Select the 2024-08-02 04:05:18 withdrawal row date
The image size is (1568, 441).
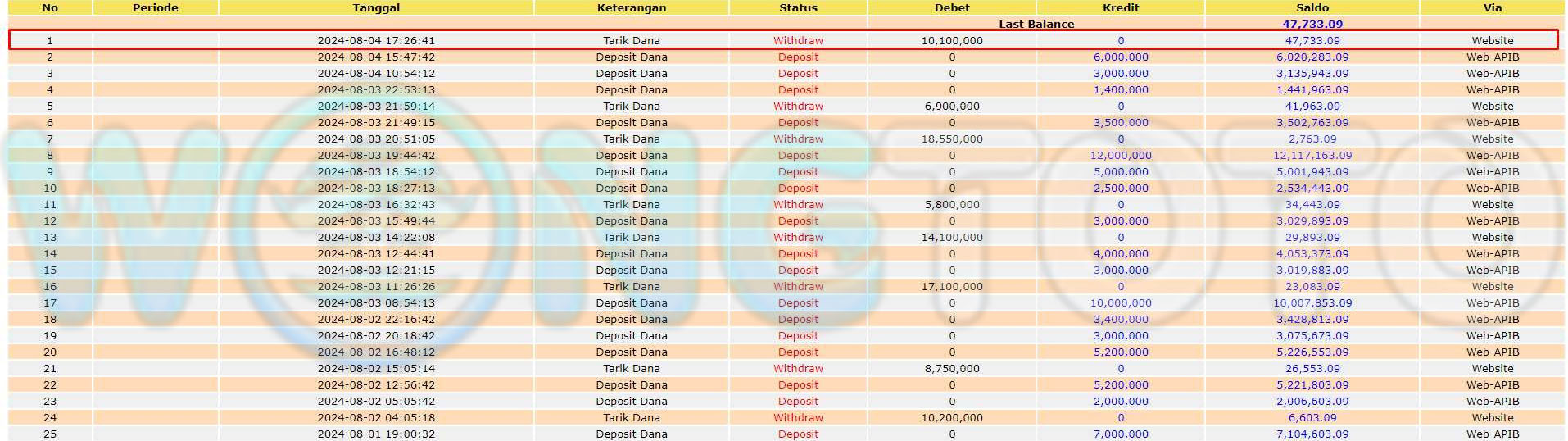pyautogui.click(x=376, y=418)
